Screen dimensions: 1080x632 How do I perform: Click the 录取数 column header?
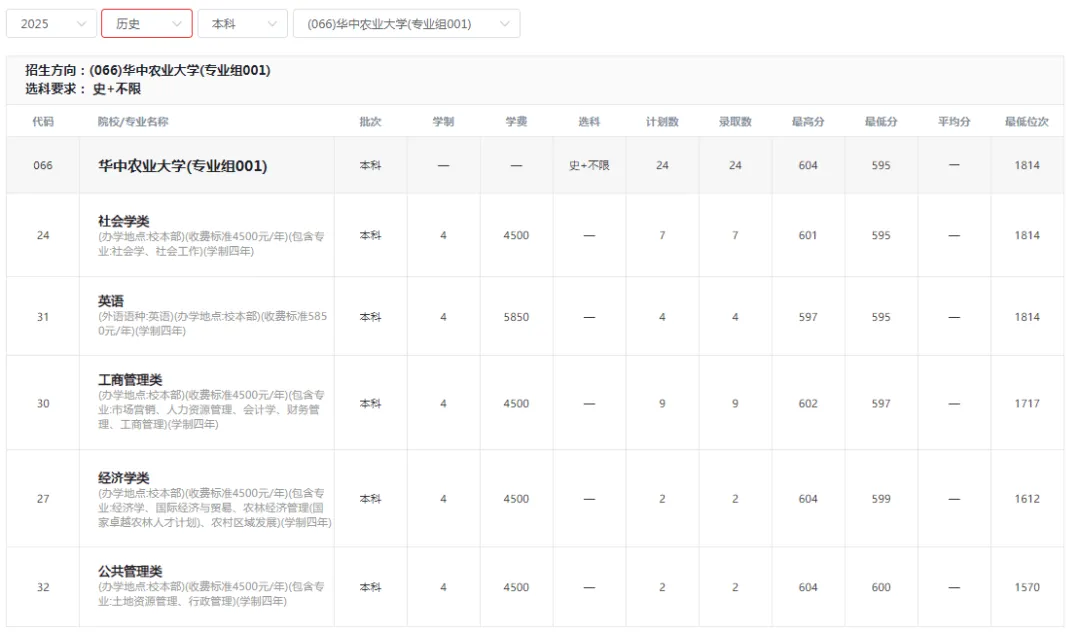pyautogui.click(x=736, y=121)
